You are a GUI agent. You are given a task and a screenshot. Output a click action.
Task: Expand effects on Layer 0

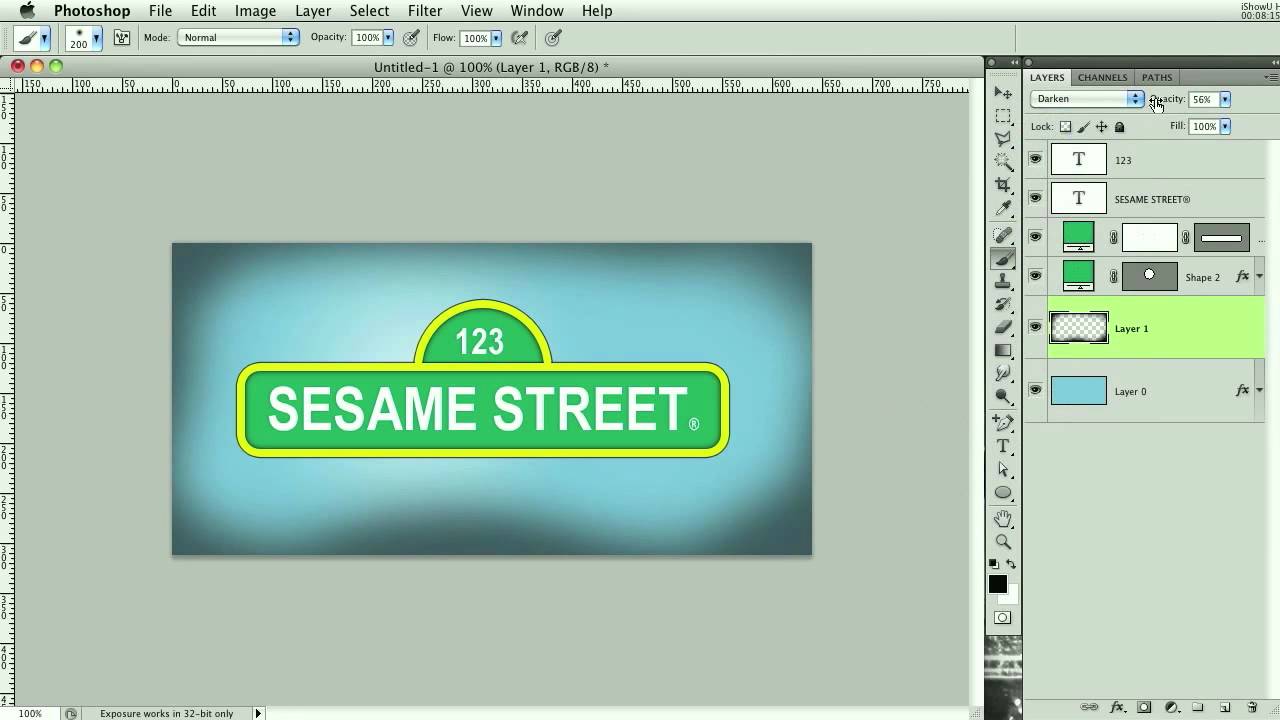[1260, 391]
